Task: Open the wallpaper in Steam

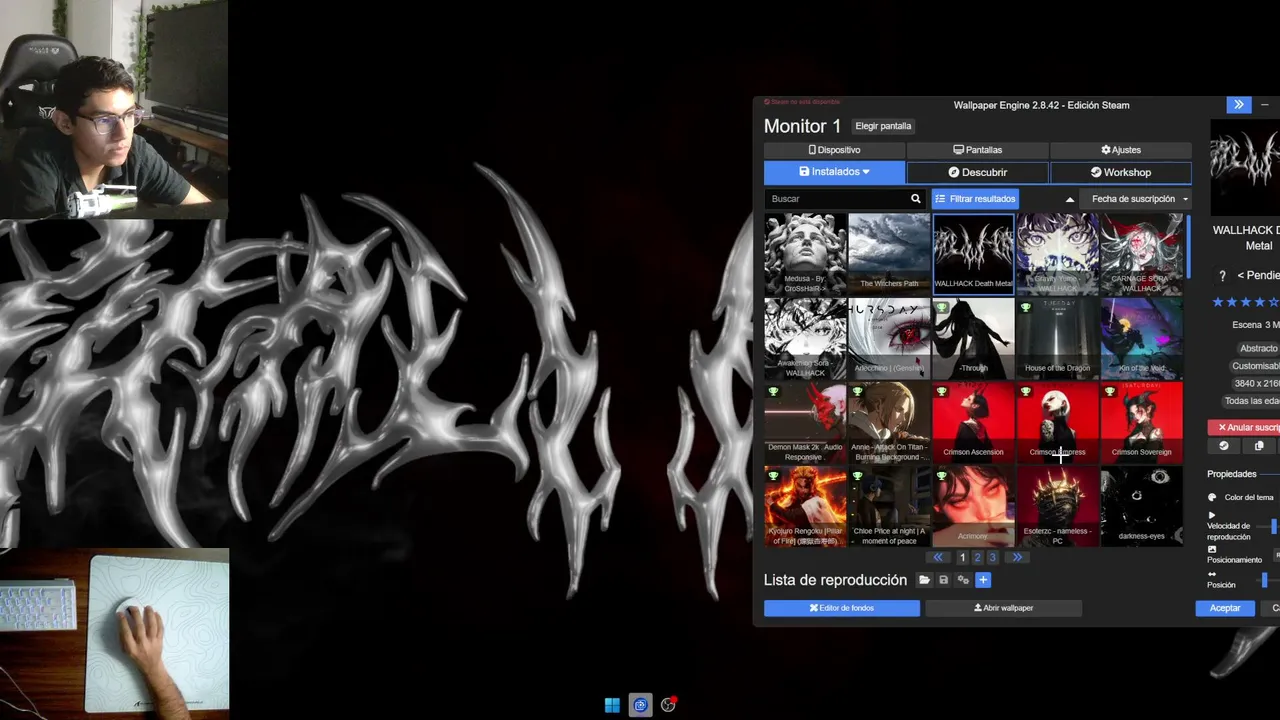Action: pos(1226,446)
